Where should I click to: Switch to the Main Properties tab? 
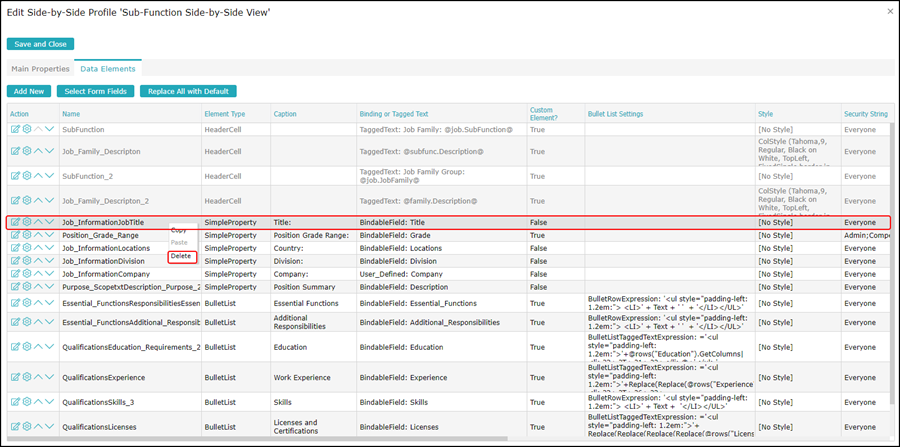click(40, 69)
